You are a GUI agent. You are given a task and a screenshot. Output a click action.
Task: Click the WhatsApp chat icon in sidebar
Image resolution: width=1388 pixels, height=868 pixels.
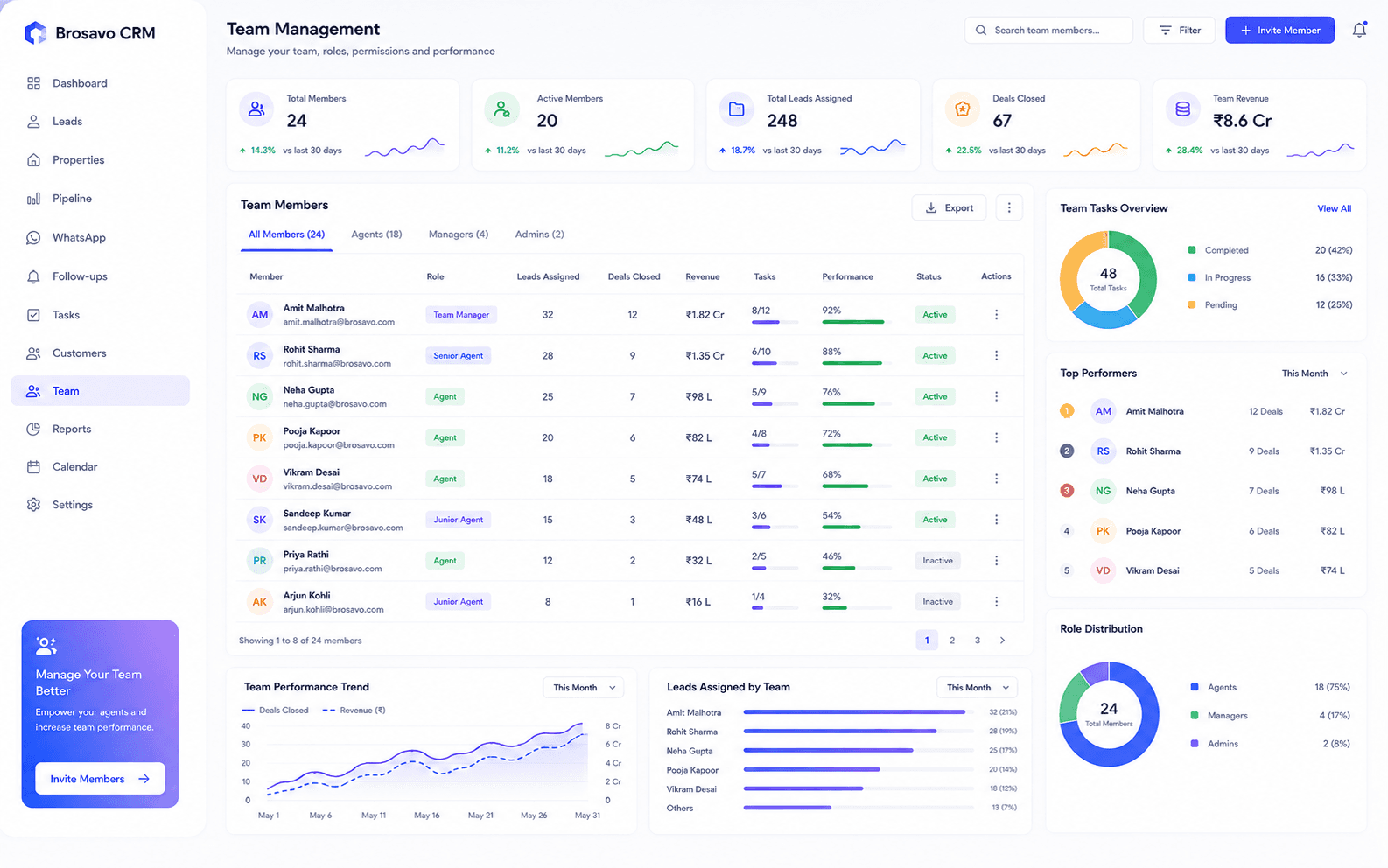click(33, 238)
